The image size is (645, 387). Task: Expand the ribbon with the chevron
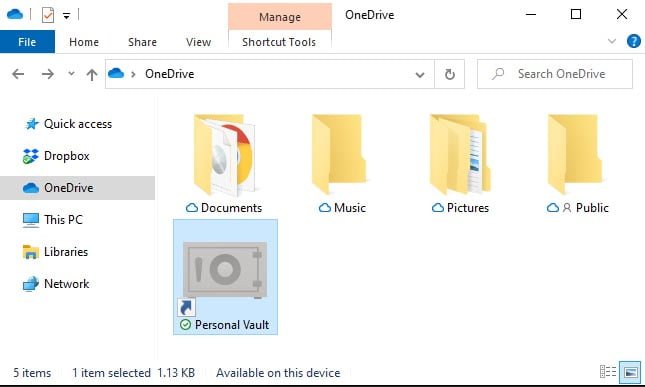click(612, 41)
